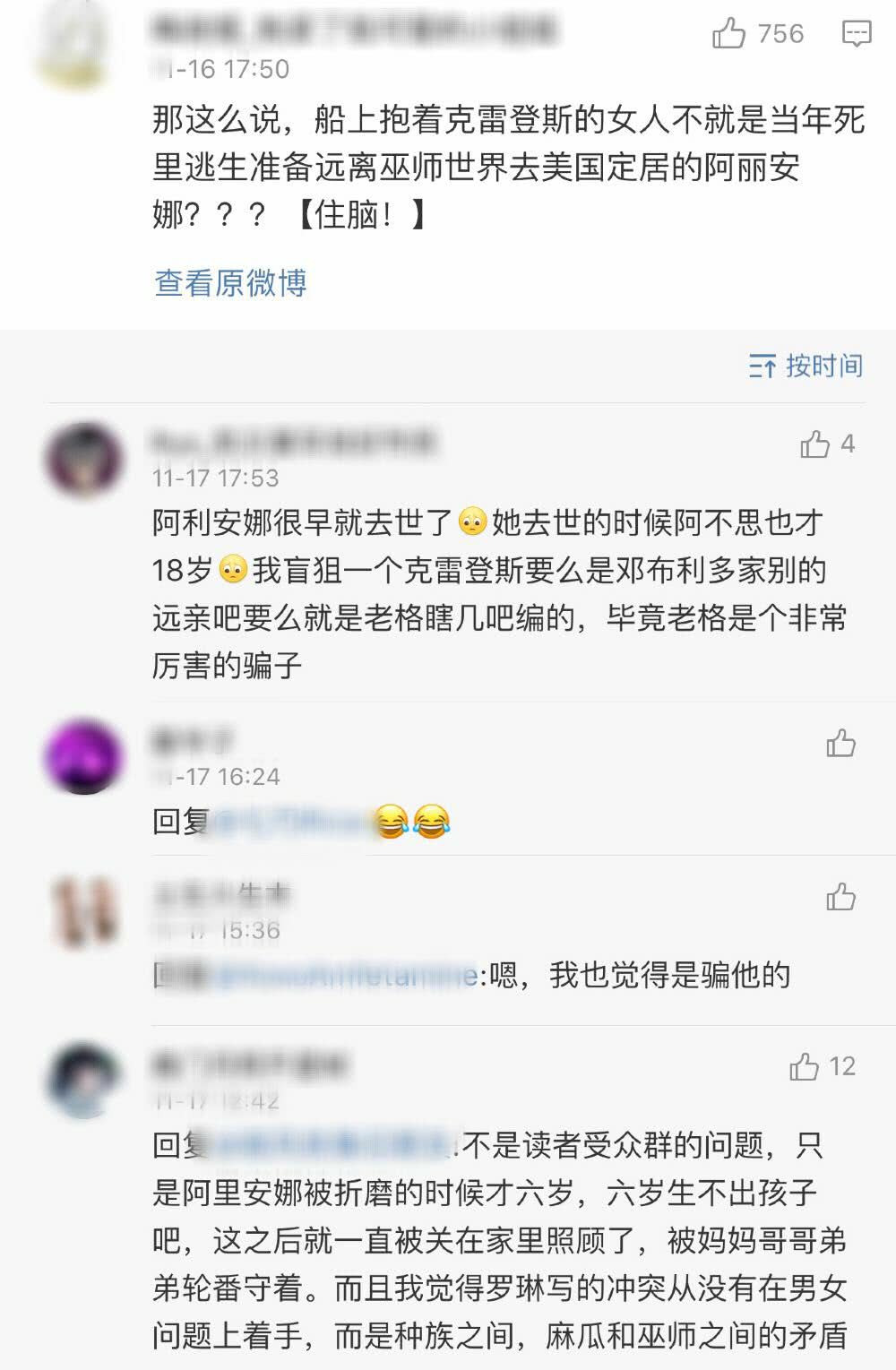Viewport: 896px width, 1370px height.
Task: Tap the mentioned user in the 12-like reply
Action: pyautogui.click(x=333, y=1145)
